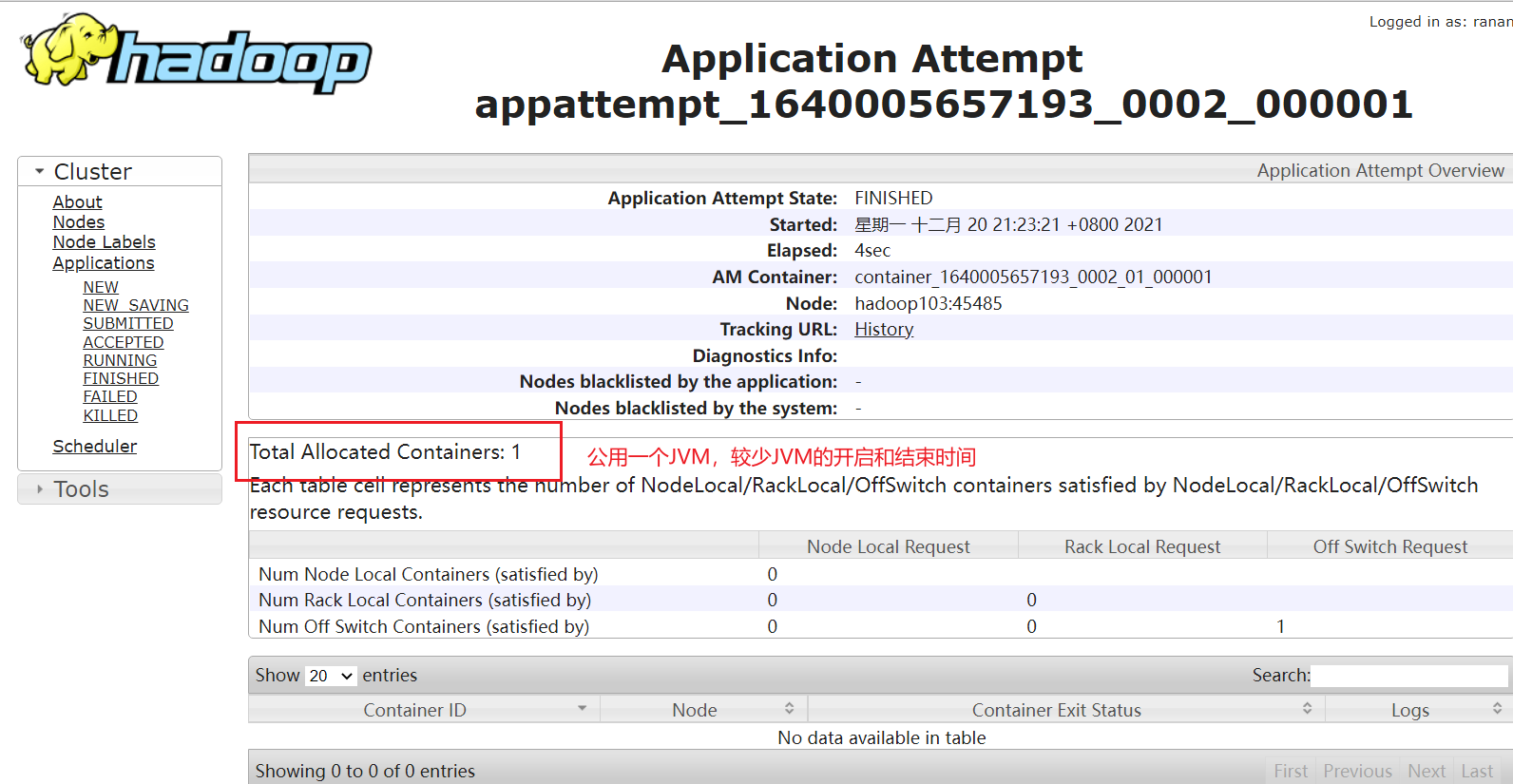The height and width of the screenshot is (784, 1513).
Task: Click the Off Switch satisfied count 1
Action: coord(1280,627)
